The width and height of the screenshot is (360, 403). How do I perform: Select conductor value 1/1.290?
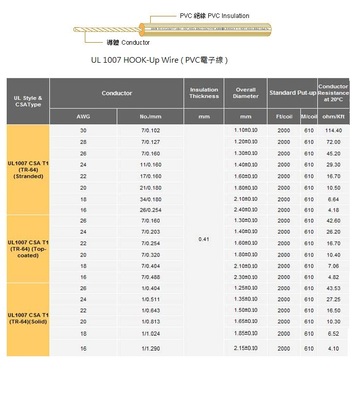[x=151, y=348]
